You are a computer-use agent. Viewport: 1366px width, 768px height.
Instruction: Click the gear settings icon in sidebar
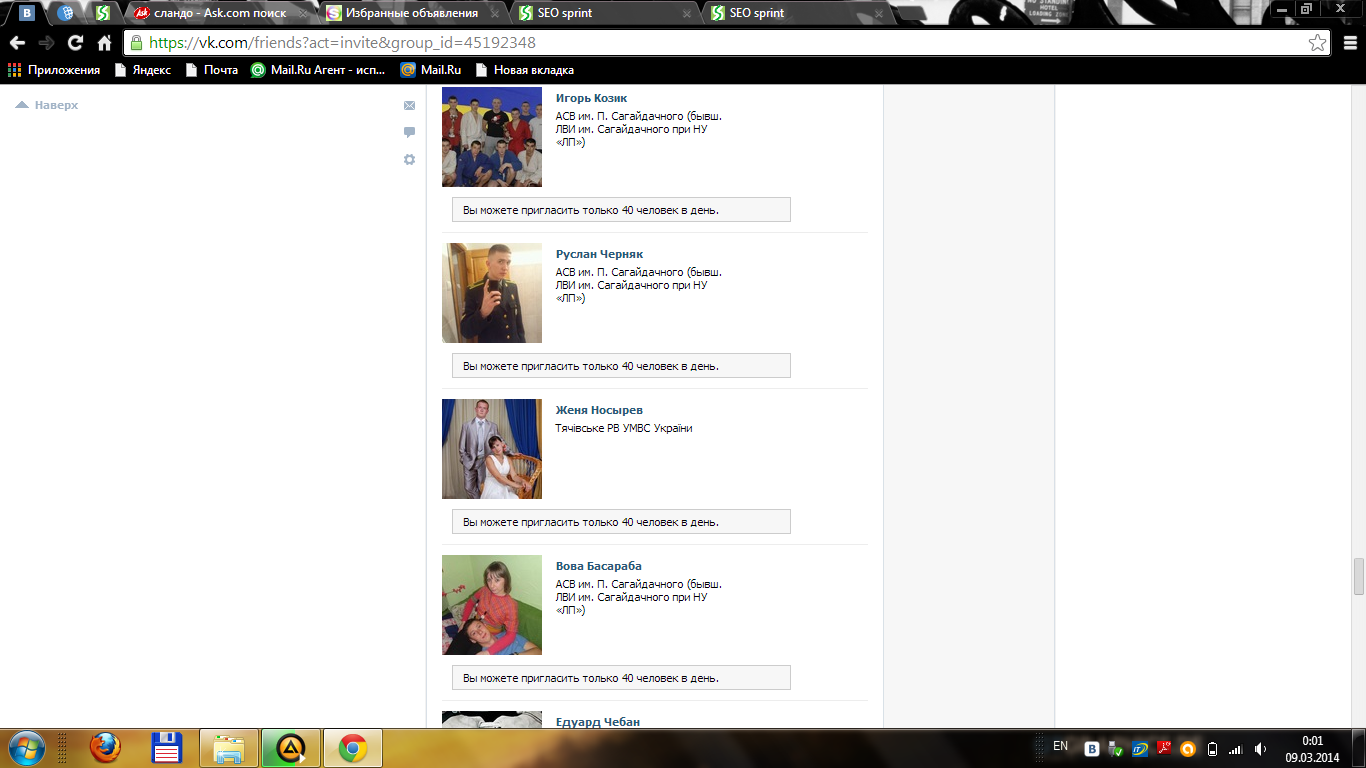[x=409, y=159]
